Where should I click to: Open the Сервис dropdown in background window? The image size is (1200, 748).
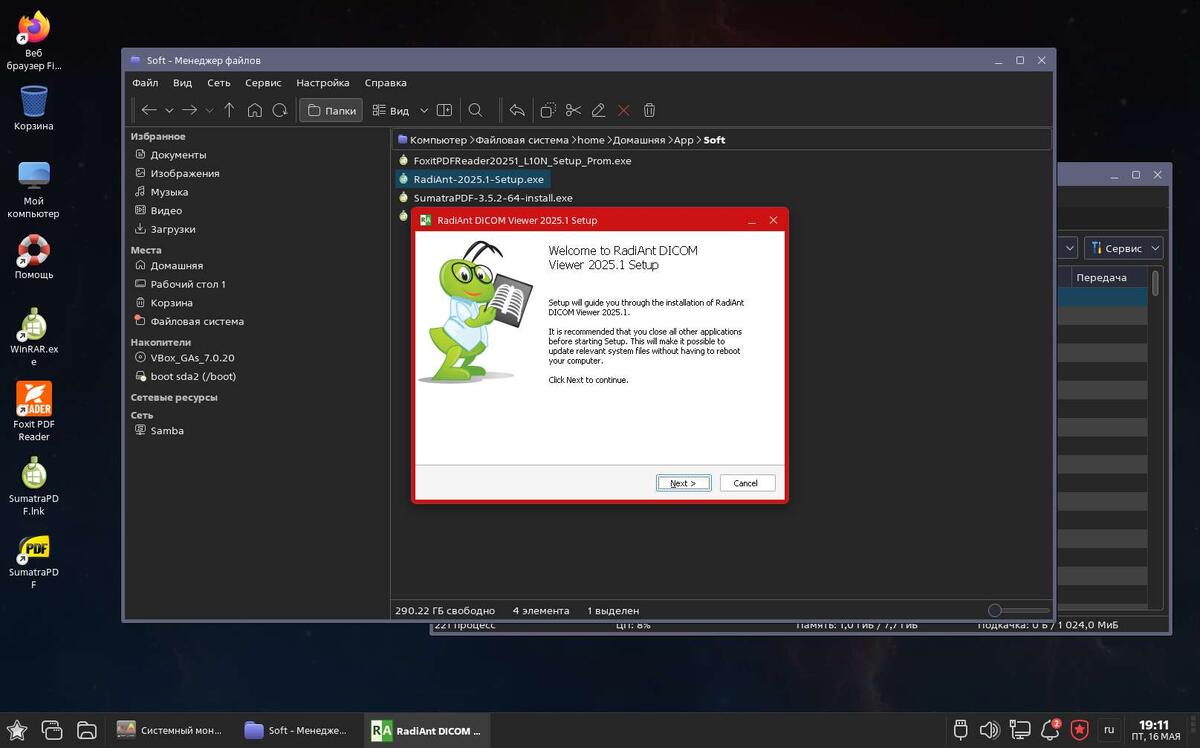1124,248
